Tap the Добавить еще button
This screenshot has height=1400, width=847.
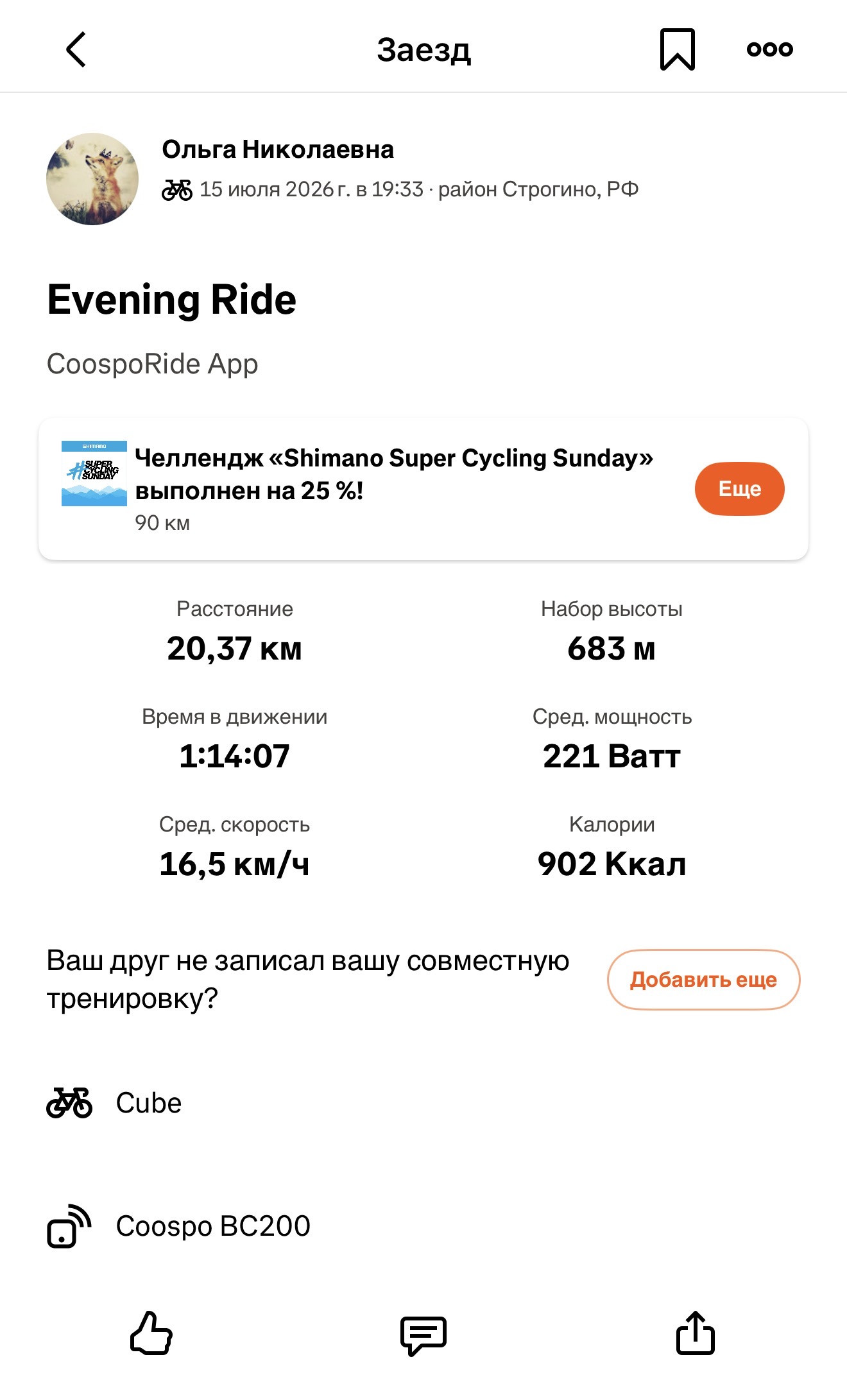click(x=703, y=980)
